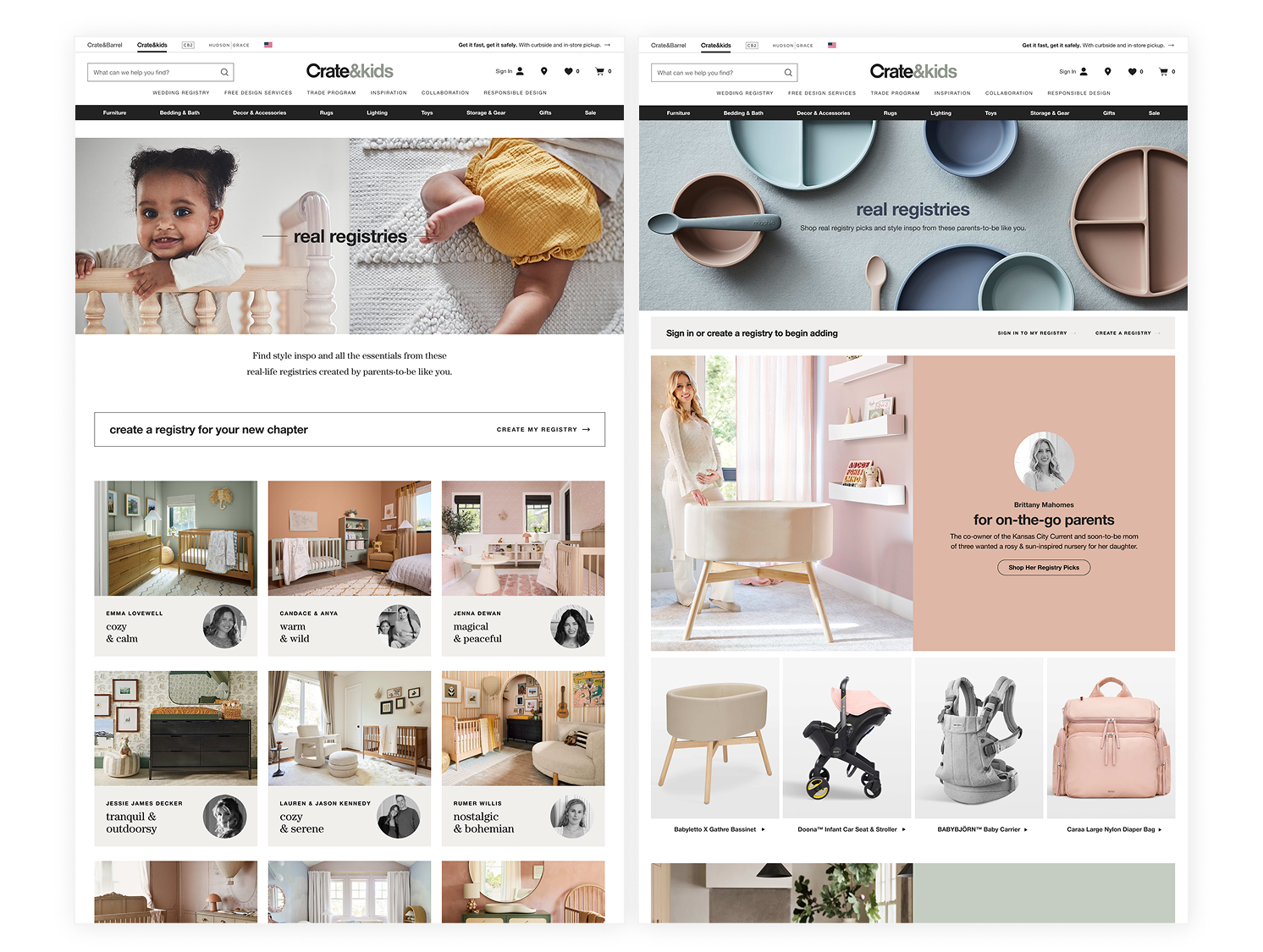Click Brittany Mahomes' round portrait
1263x952 pixels.
(x=1044, y=462)
